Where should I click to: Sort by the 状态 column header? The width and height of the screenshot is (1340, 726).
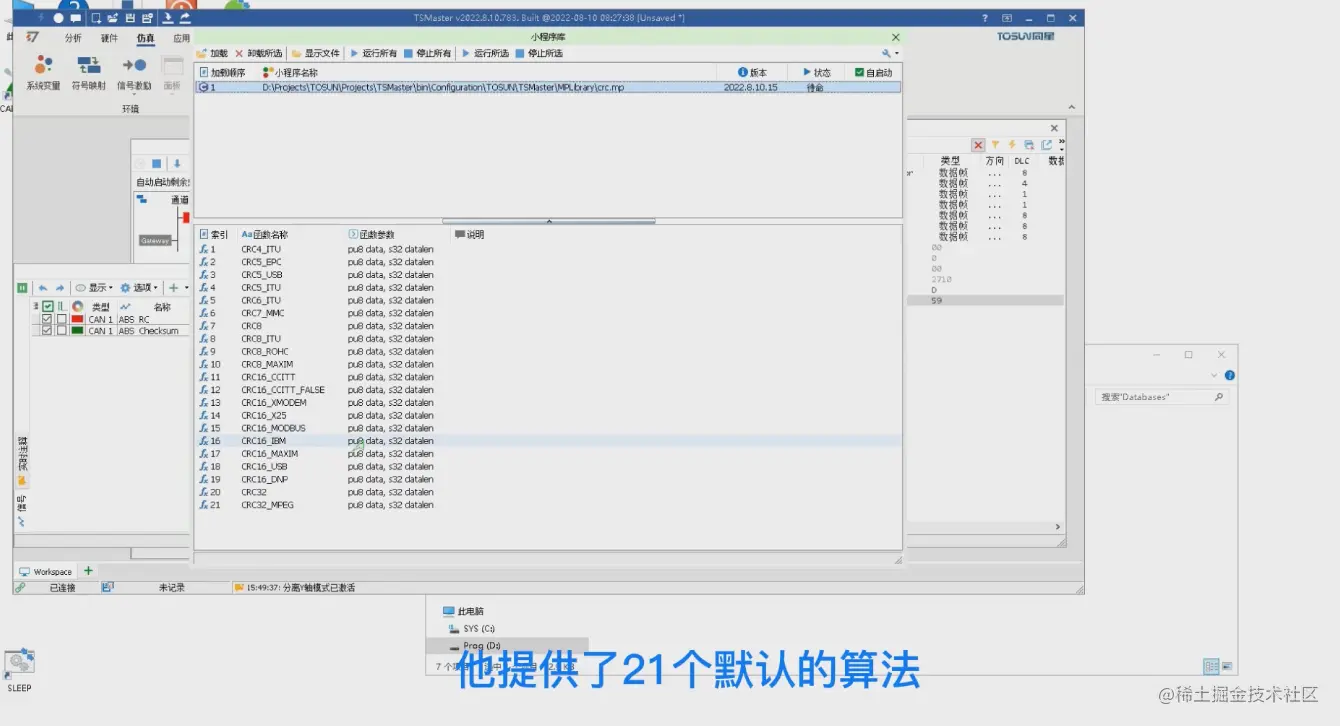pos(816,72)
